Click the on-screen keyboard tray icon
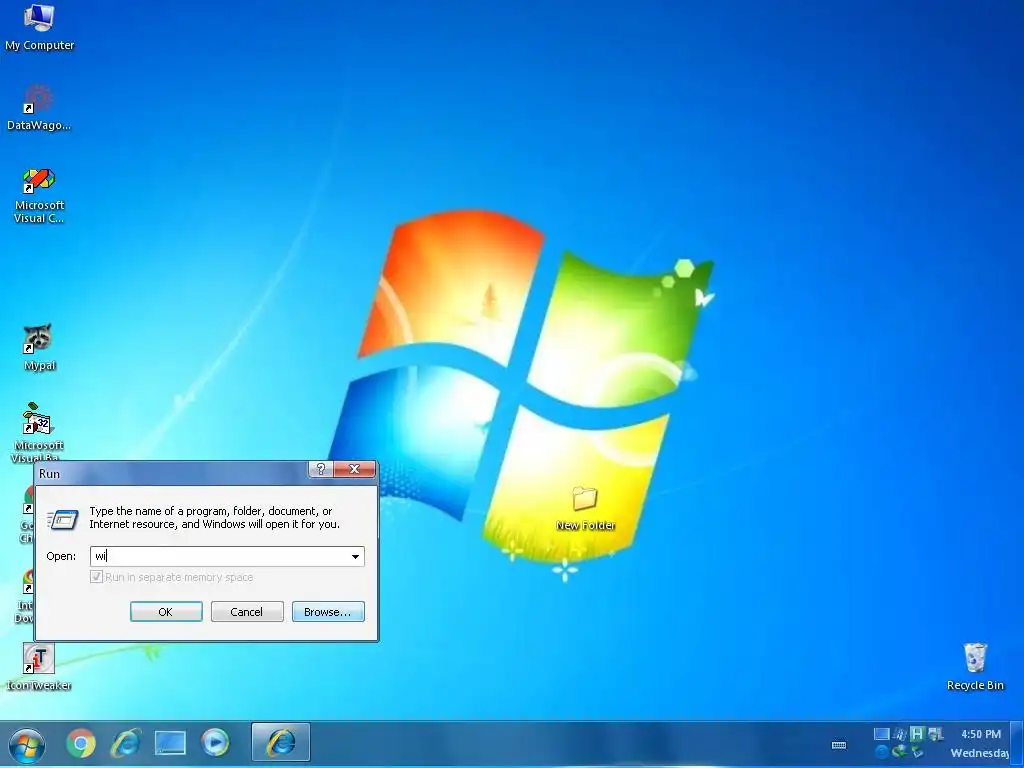 click(839, 744)
